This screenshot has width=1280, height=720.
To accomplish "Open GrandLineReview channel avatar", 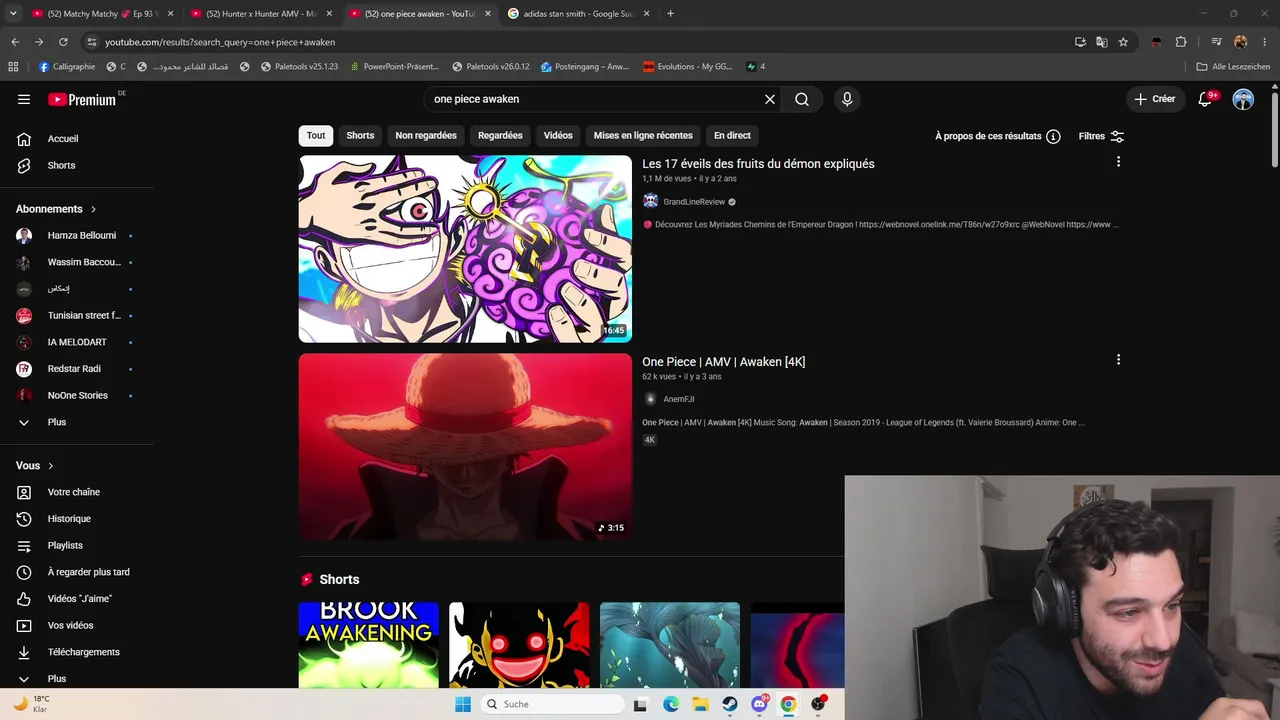I will (650, 201).
